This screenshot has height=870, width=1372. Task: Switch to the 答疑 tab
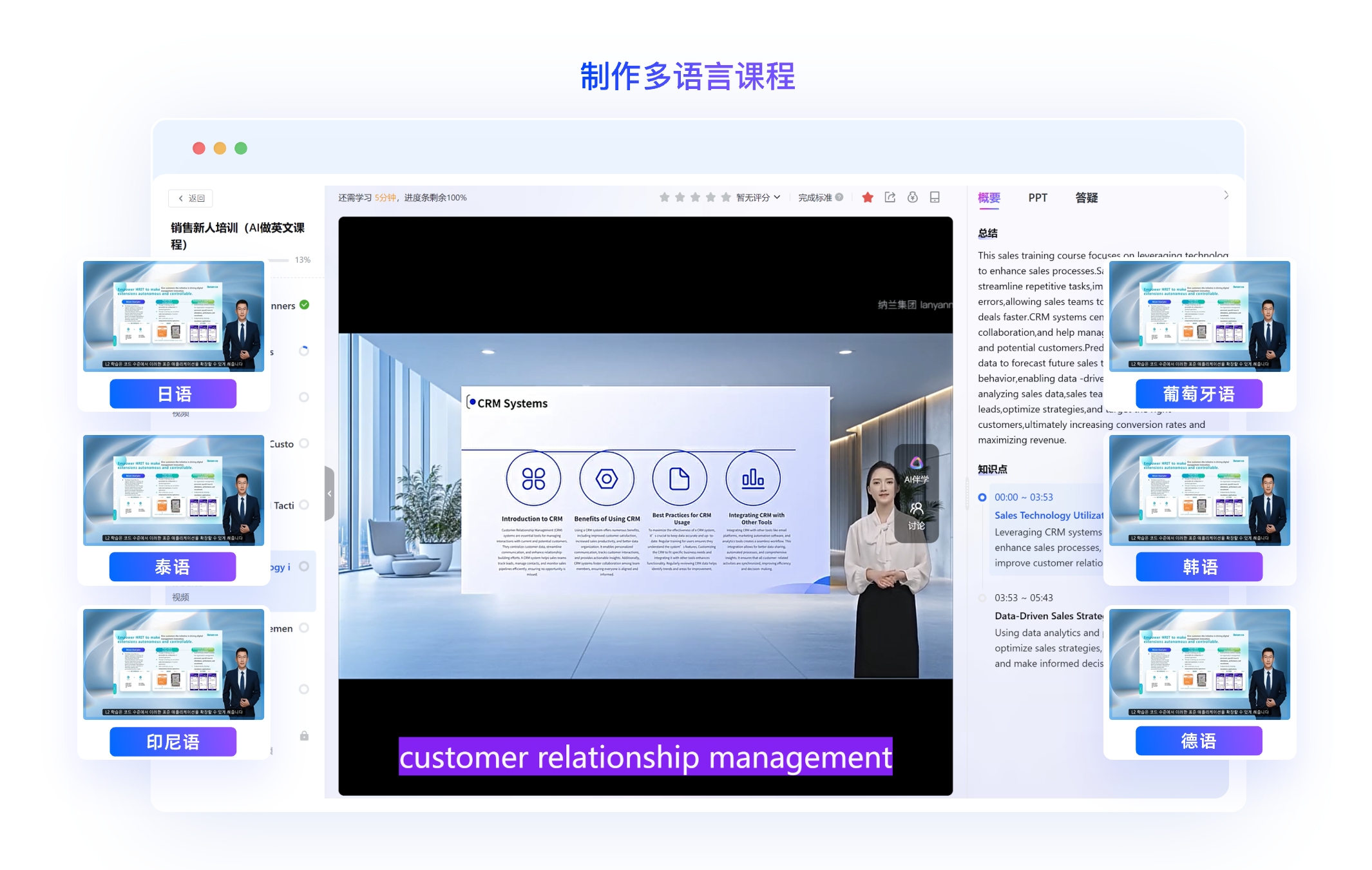click(1087, 198)
